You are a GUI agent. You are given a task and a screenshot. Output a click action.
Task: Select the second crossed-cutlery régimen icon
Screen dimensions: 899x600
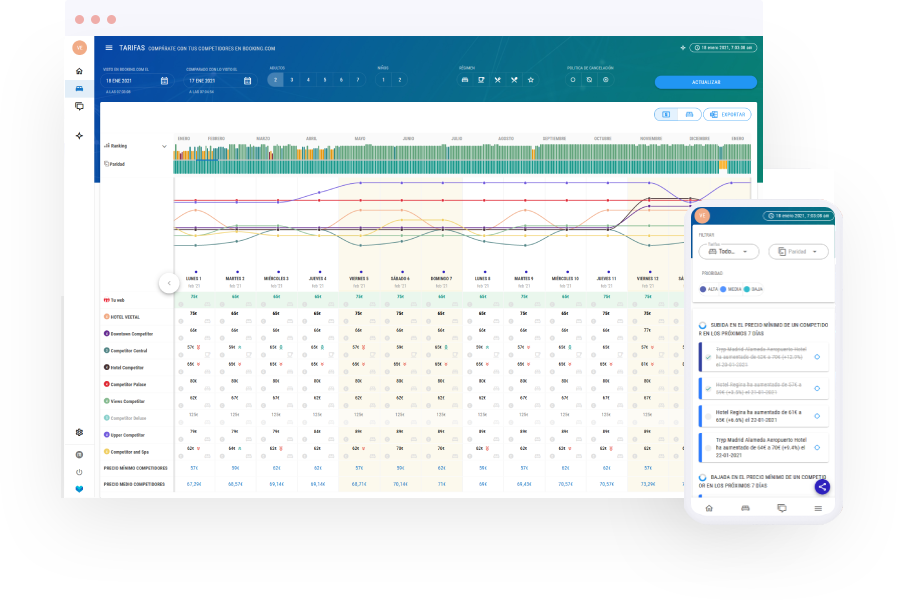514,80
